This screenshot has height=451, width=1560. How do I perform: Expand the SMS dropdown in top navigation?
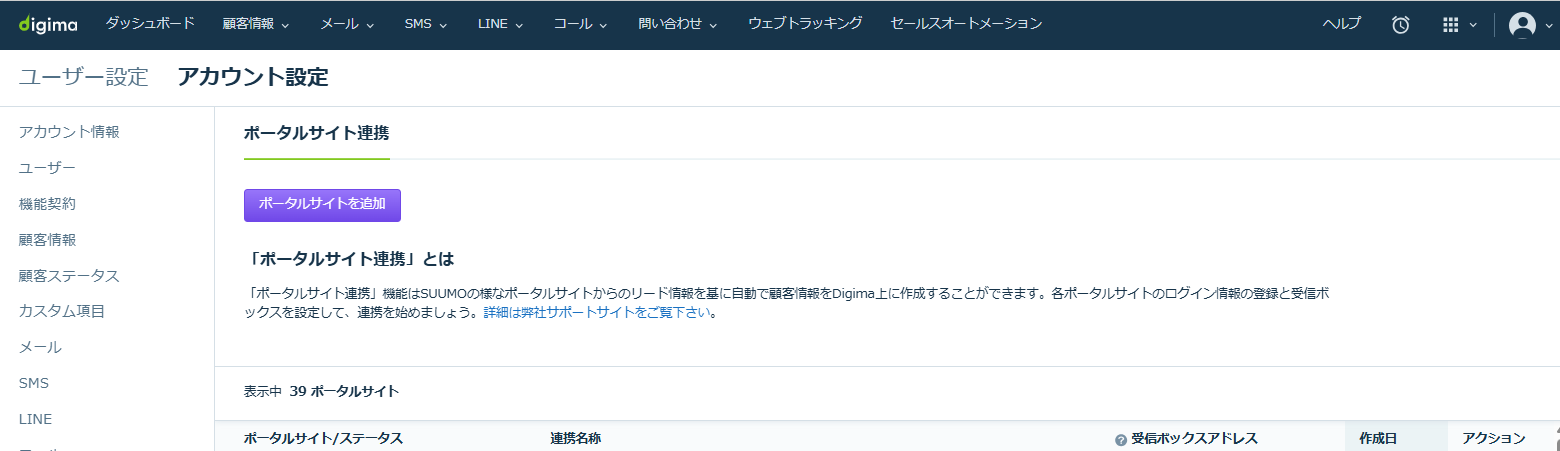[426, 23]
